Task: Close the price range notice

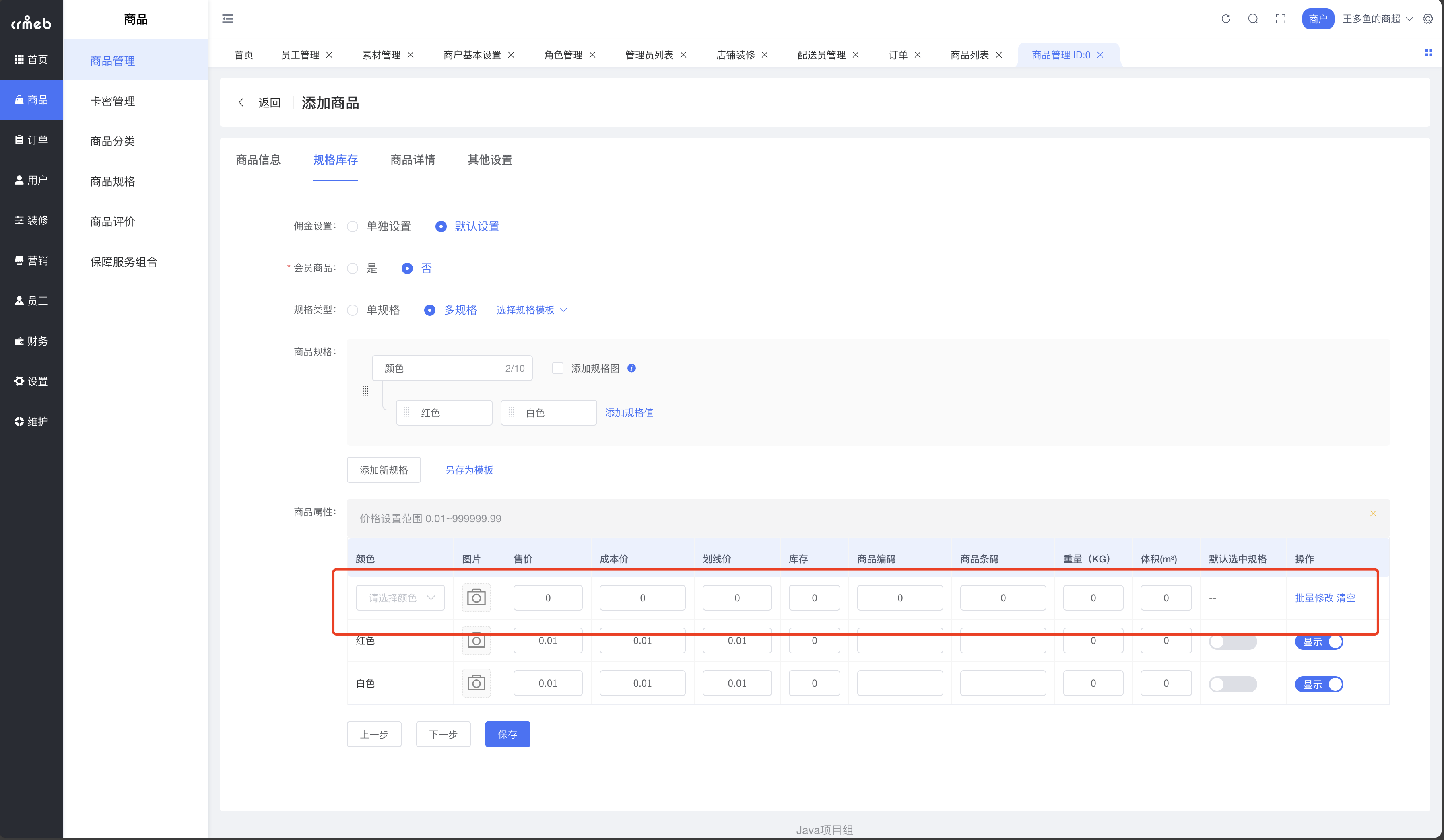Action: coord(1373,513)
